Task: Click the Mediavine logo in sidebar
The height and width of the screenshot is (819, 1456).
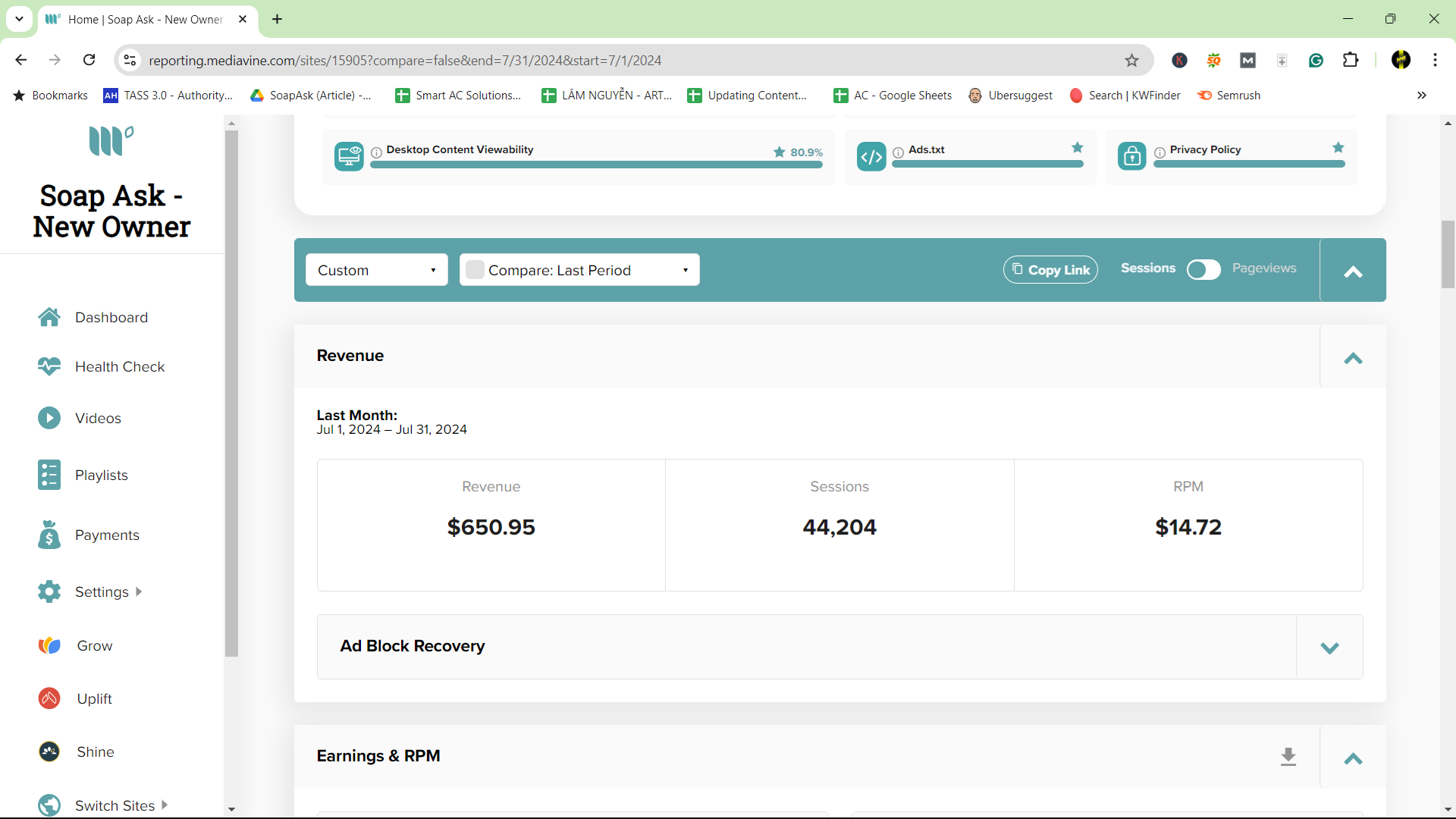Action: pyautogui.click(x=111, y=141)
